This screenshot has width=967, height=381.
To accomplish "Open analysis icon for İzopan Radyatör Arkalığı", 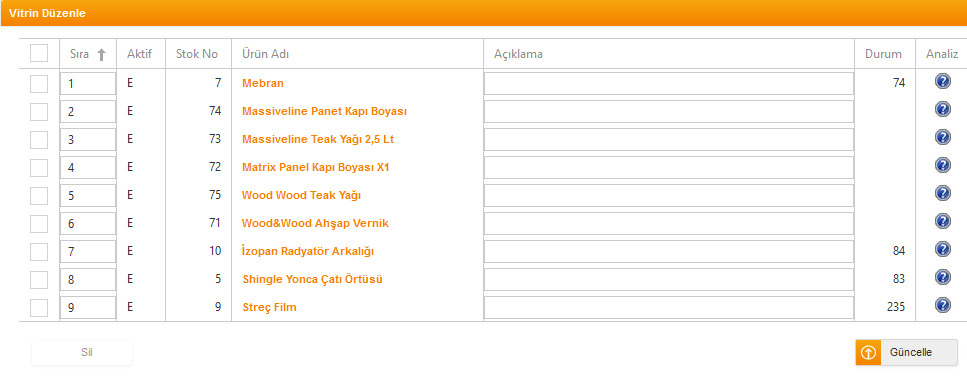I will (942, 249).
